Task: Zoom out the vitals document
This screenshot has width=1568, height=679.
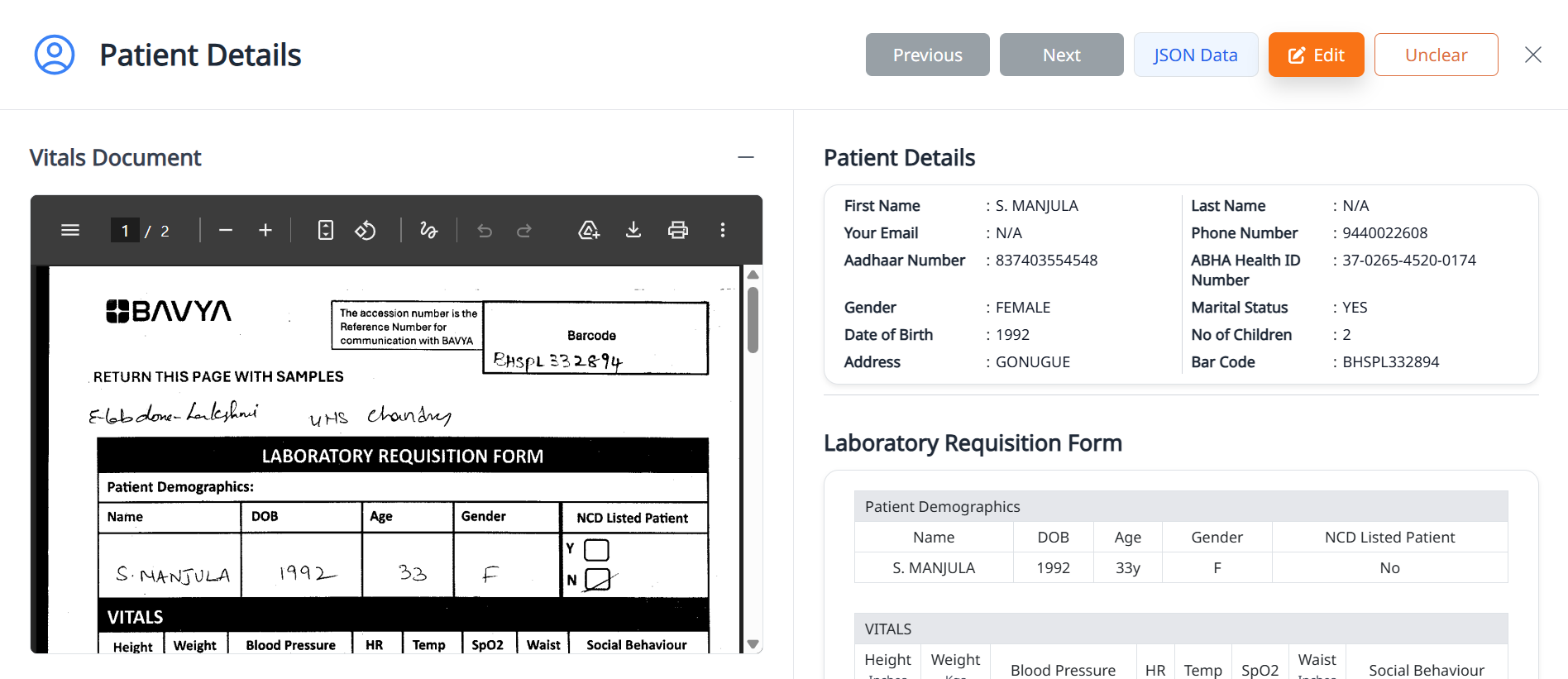Action: tap(226, 230)
